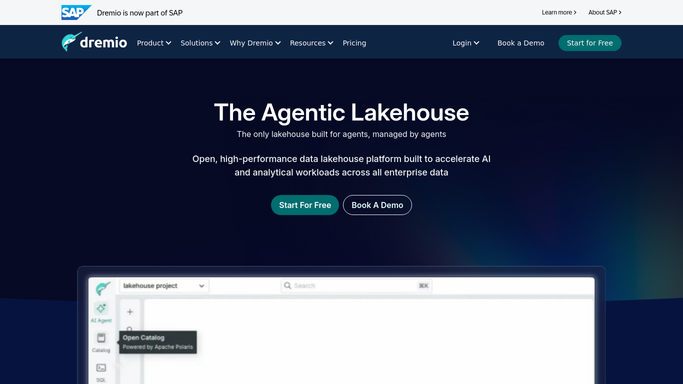Click 'The Agentic Lakehouse' heading
Viewport: 683px width, 384px height.
coord(342,112)
